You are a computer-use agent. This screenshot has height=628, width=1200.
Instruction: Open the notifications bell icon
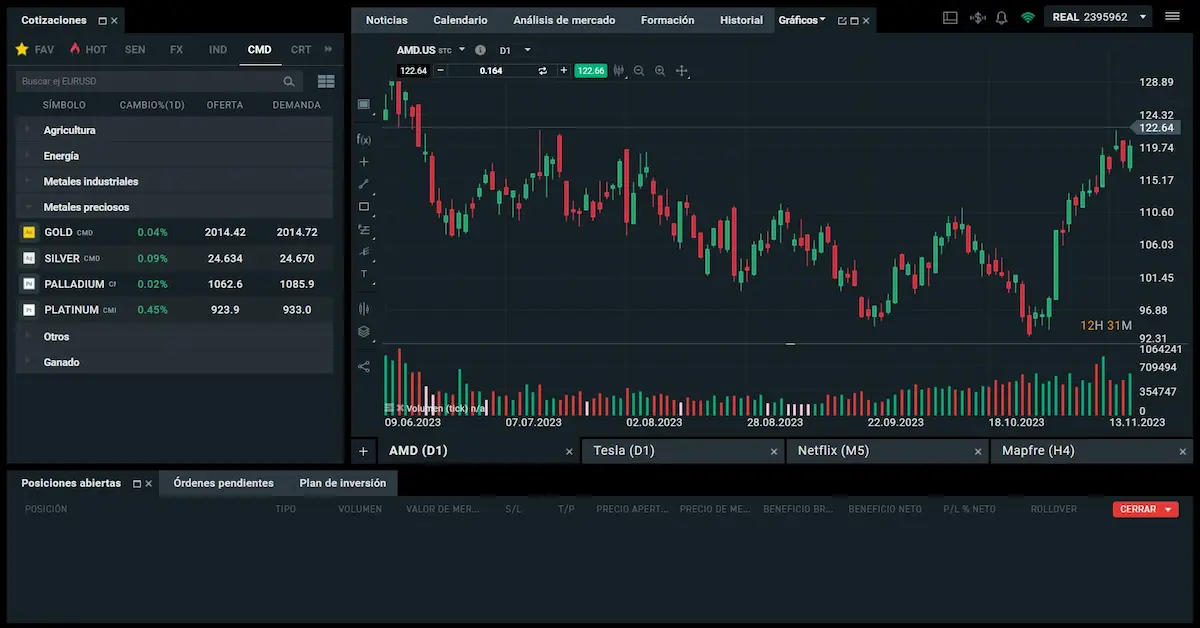pos(1001,16)
